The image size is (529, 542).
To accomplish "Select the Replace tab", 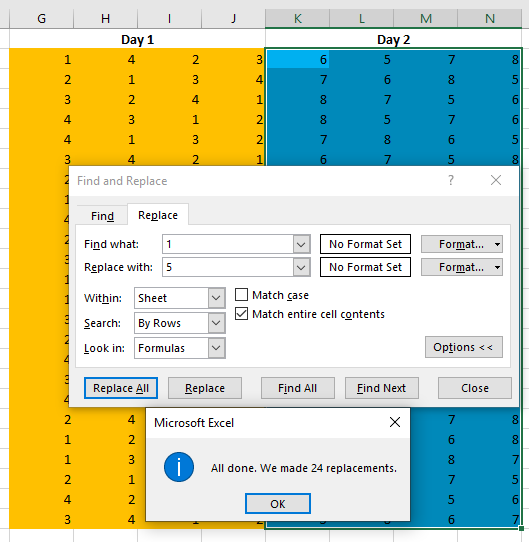I will tap(158, 215).
